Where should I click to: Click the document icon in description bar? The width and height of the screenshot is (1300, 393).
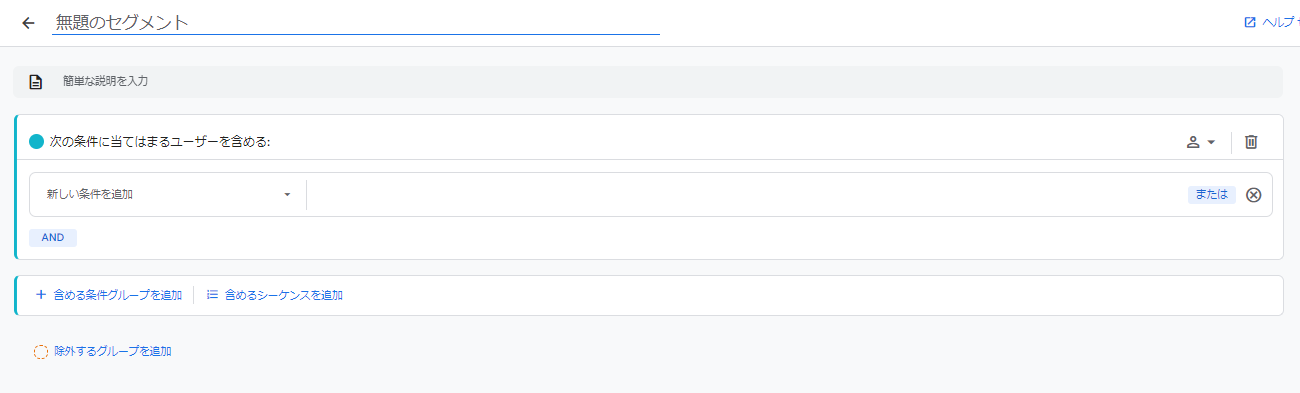(x=36, y=82)
